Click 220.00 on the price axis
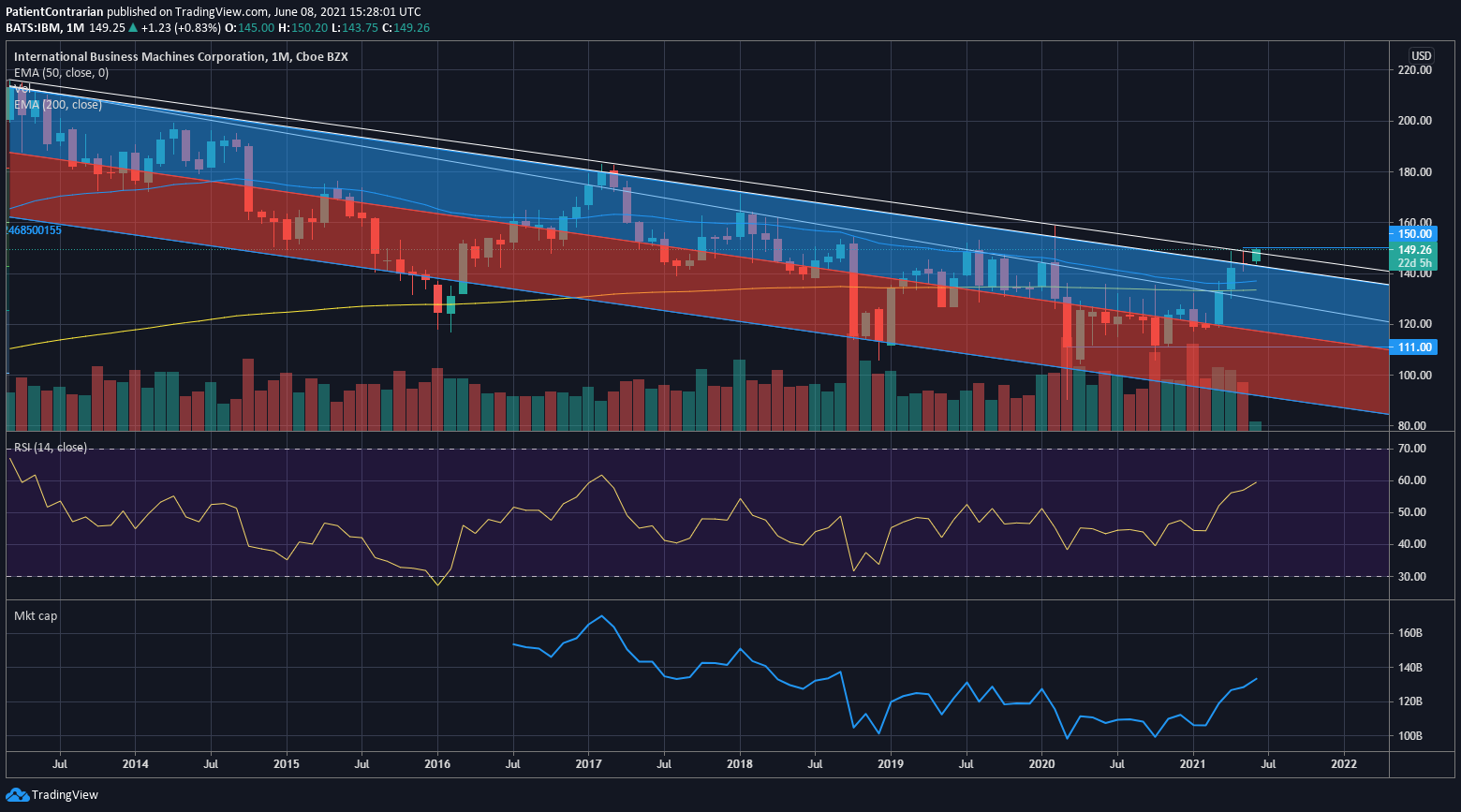Viewport: 1461px width, 812px height. tap(1414, 70)
